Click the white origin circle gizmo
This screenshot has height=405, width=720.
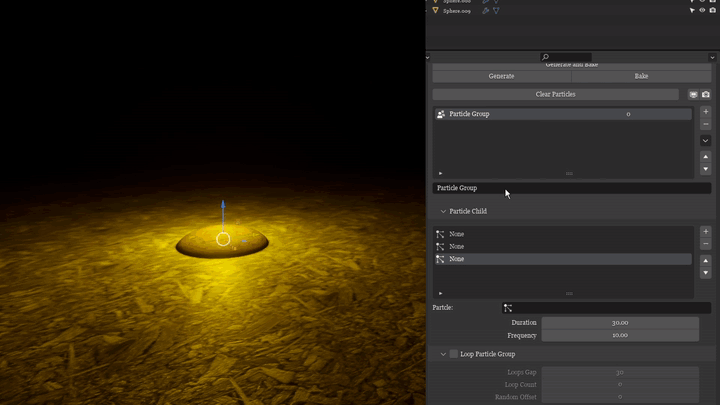tap(223, 239)
